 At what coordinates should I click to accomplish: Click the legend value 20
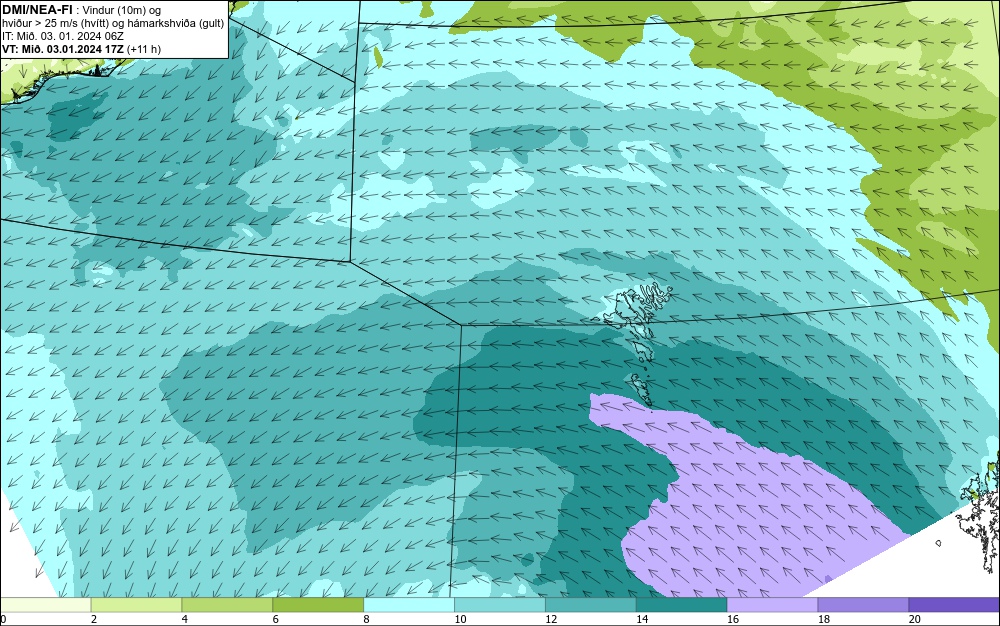click(915, 619)
